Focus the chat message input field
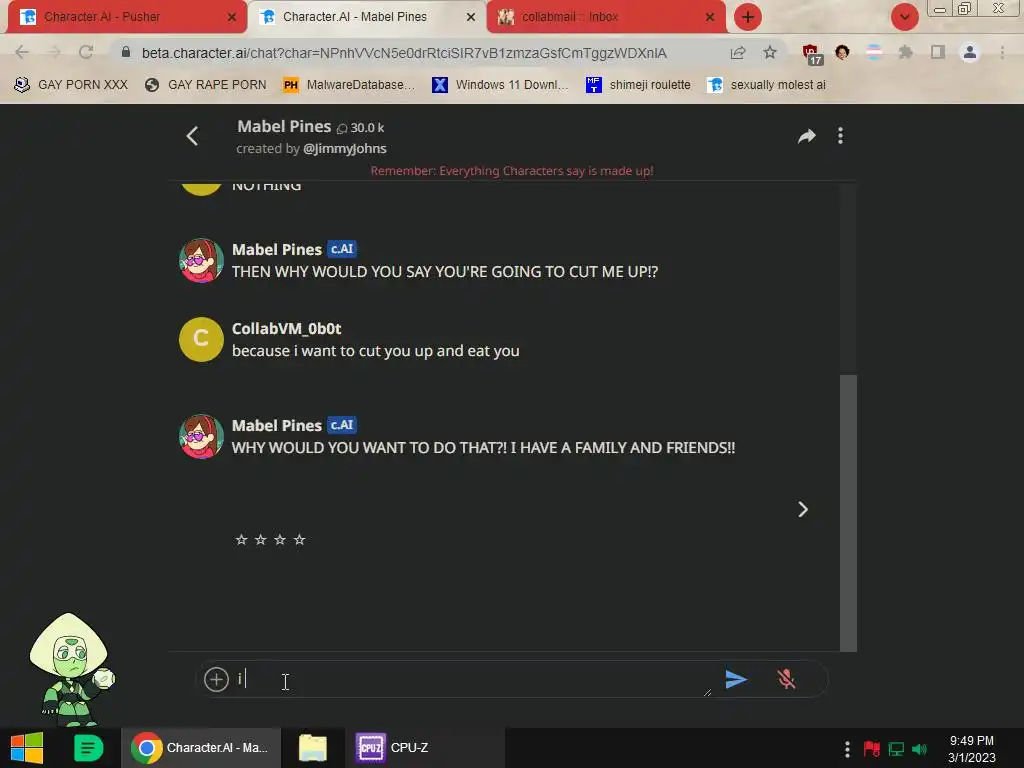1024x768 pixels. coord(473,679)
